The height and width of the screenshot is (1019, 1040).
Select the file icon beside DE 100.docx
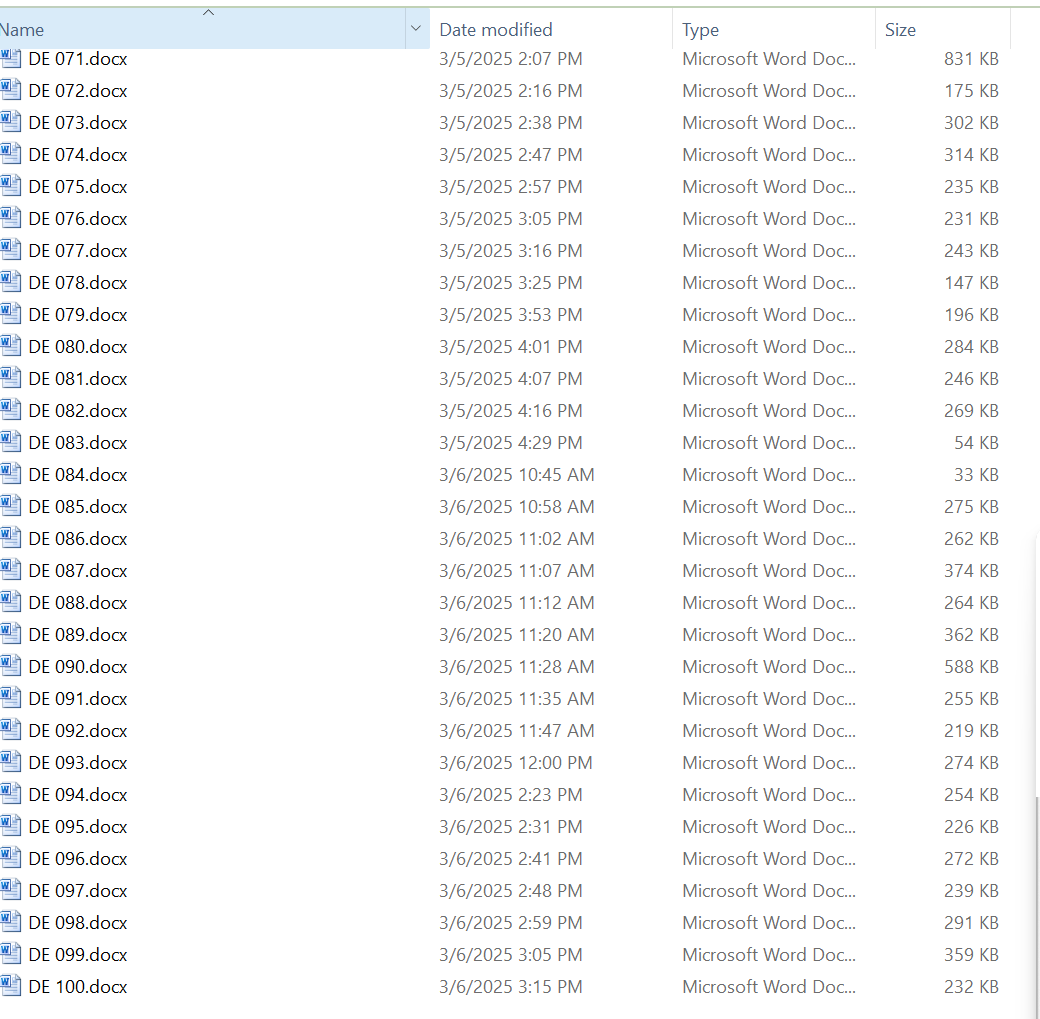pyautogui.click(x=10, y=987)
